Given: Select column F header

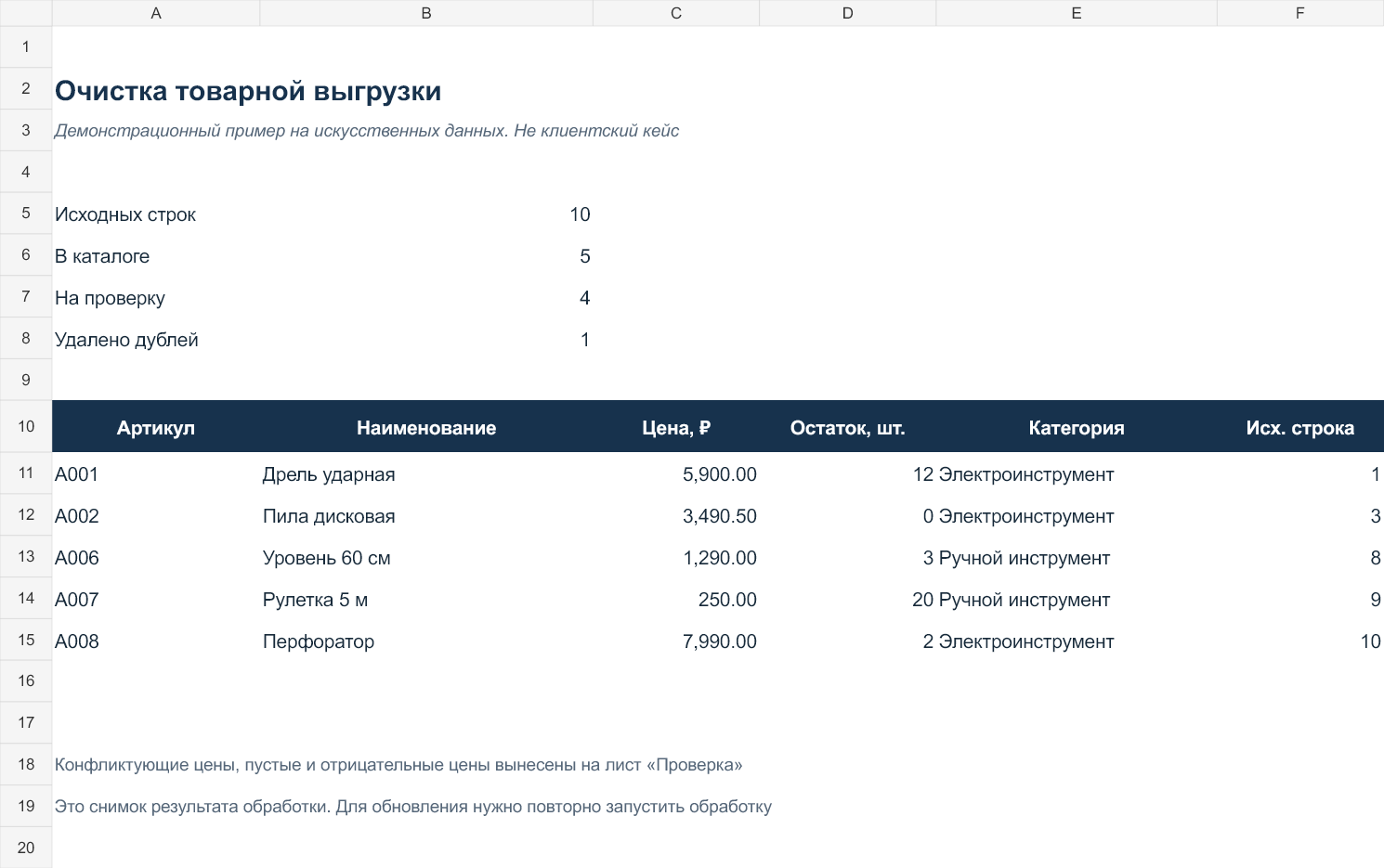Looking at the screenshot, I should tap(1300, 13).
